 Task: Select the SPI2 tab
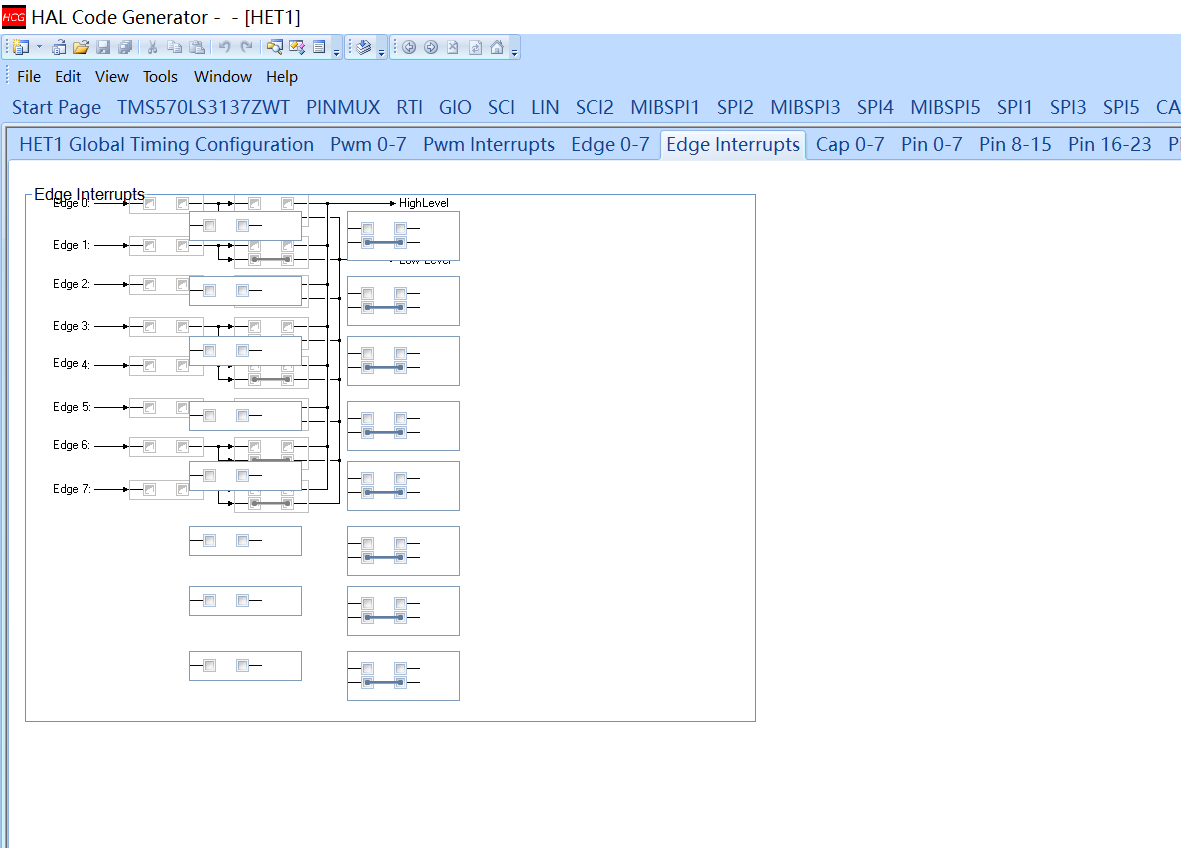tap(735, 107)
